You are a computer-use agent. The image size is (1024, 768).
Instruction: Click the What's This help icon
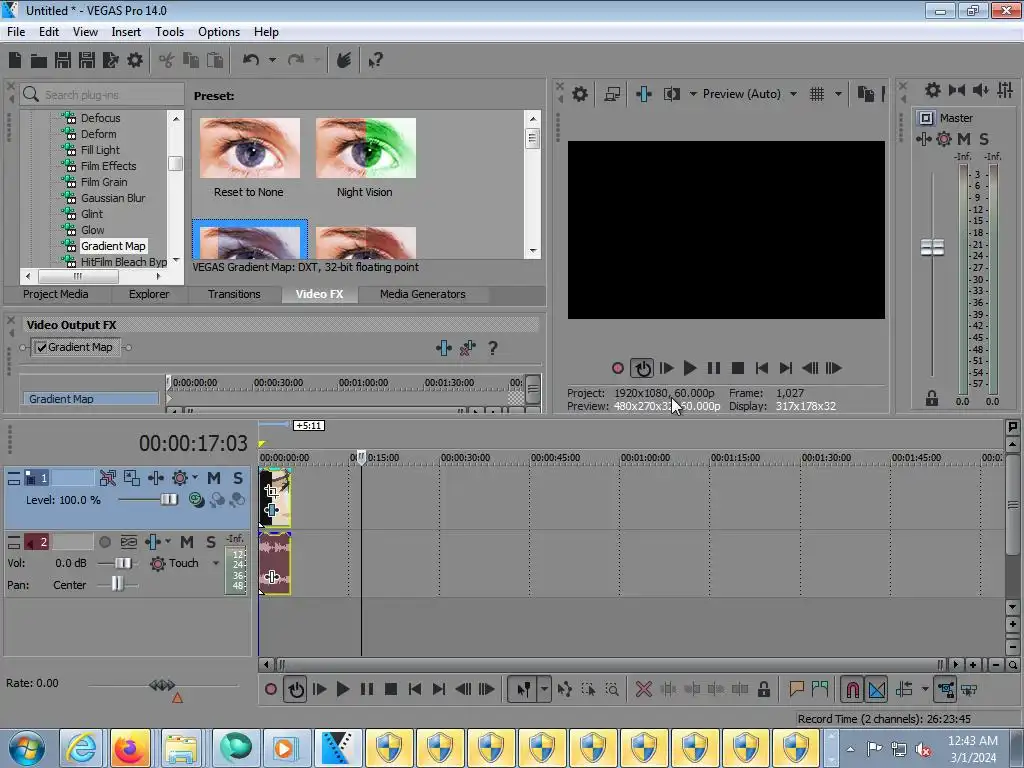tap(375, 61)
